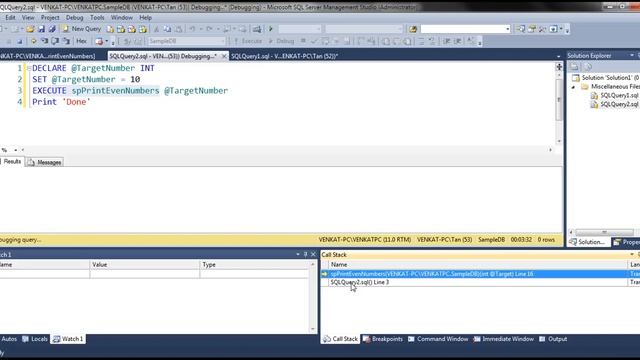Switch to the Locals tab
This screenshot has height=360, width=640.
coord(35,339)
